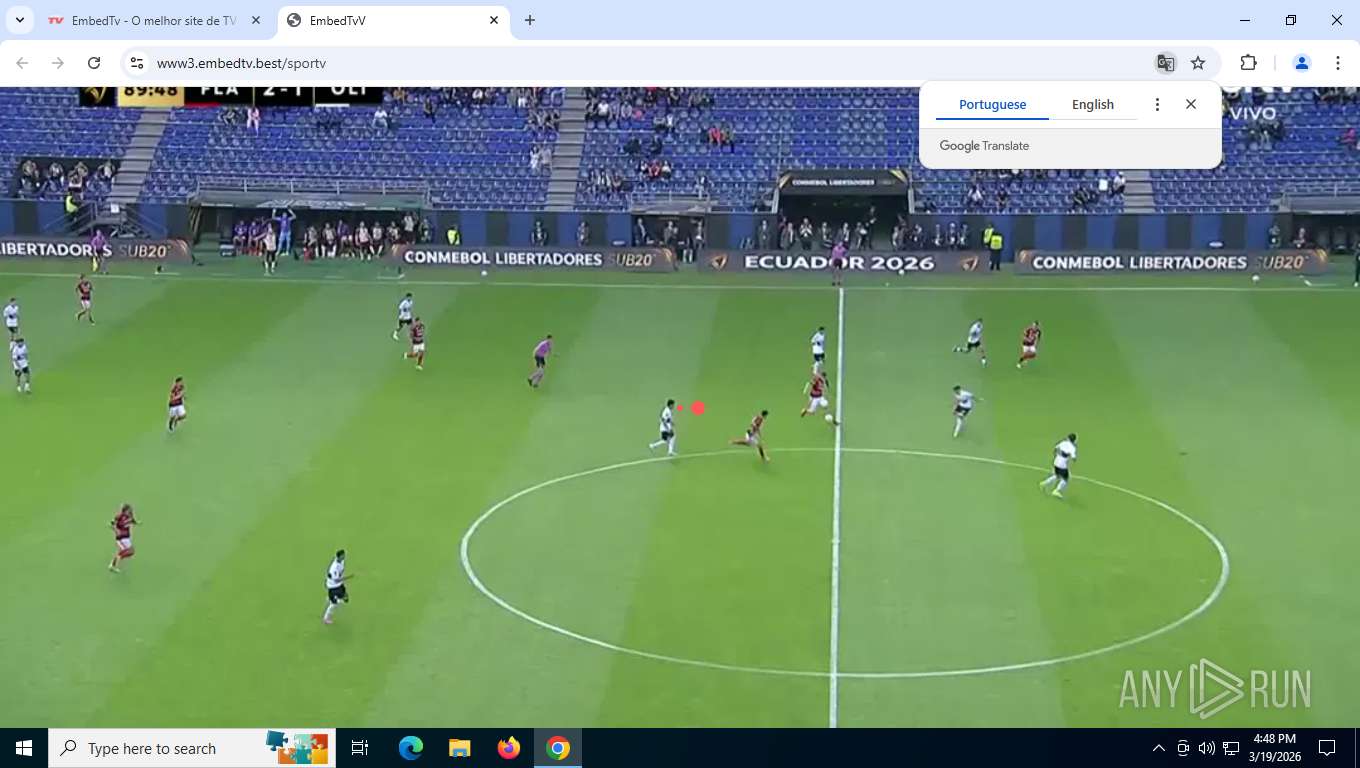Bookmark this page with the star icon
1360x768 pixels.
coord(1198,63)
